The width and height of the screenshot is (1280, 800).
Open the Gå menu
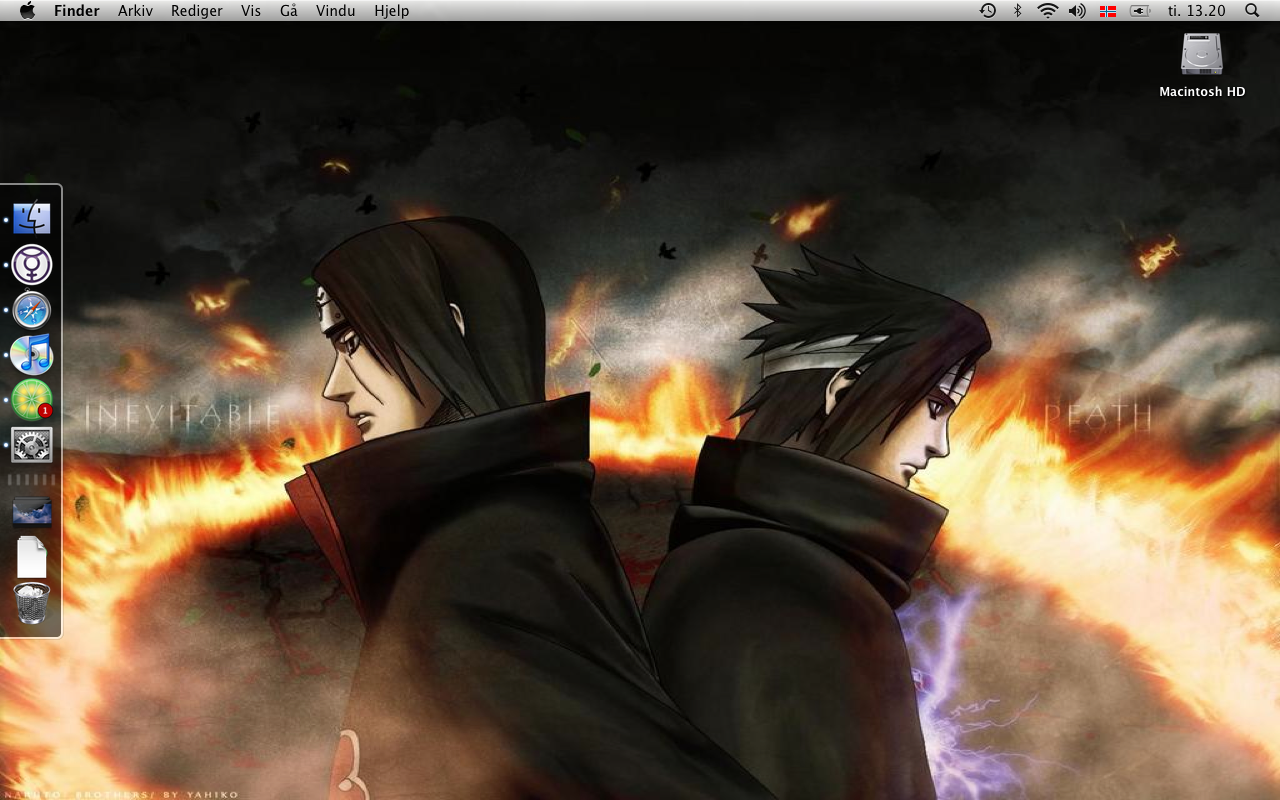coord(289,11)
